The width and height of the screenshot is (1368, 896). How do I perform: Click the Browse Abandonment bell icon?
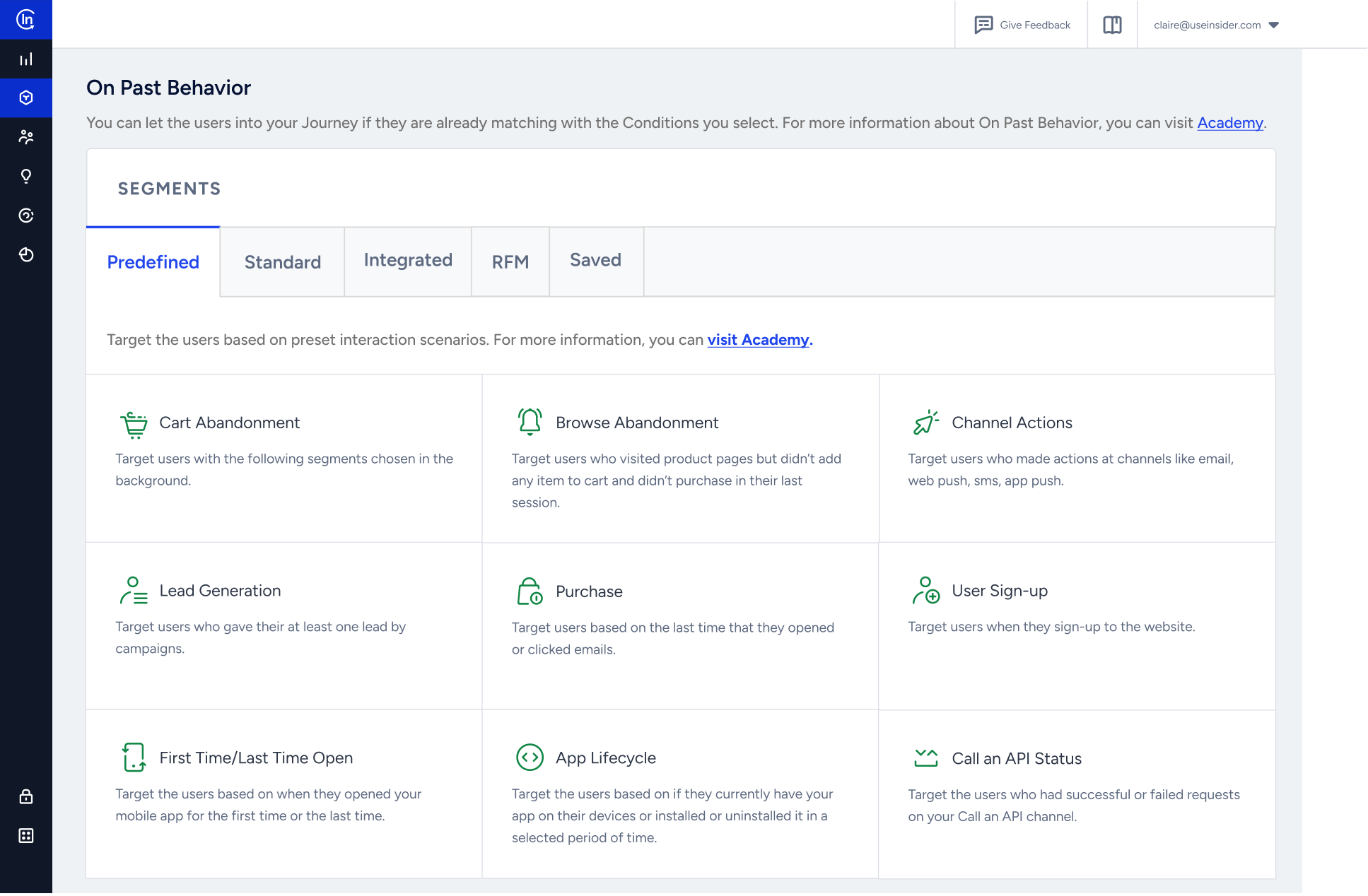click(529, 421)
